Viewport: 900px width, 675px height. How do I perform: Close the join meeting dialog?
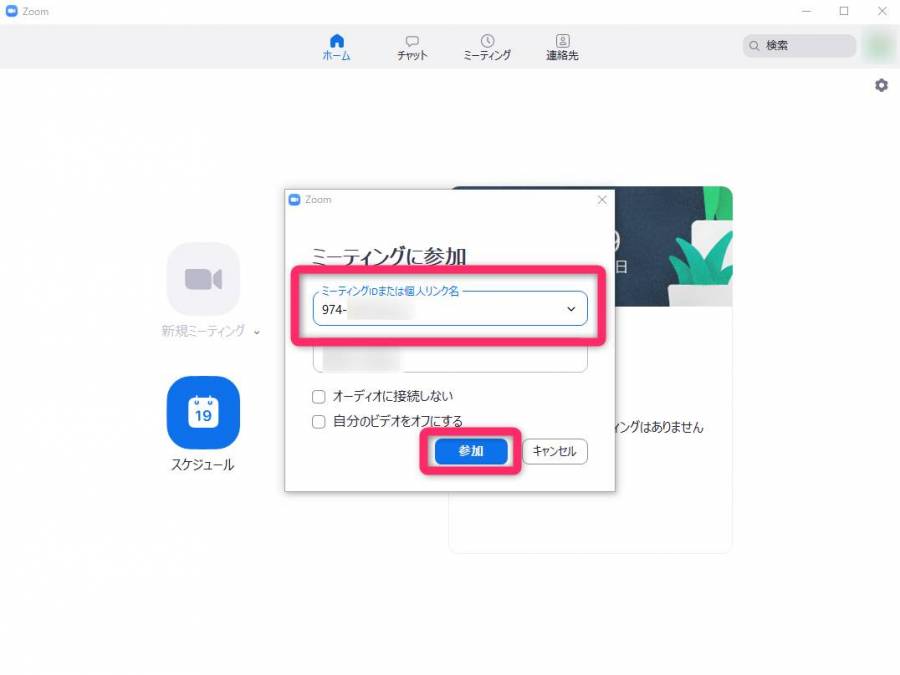point(602,200)
